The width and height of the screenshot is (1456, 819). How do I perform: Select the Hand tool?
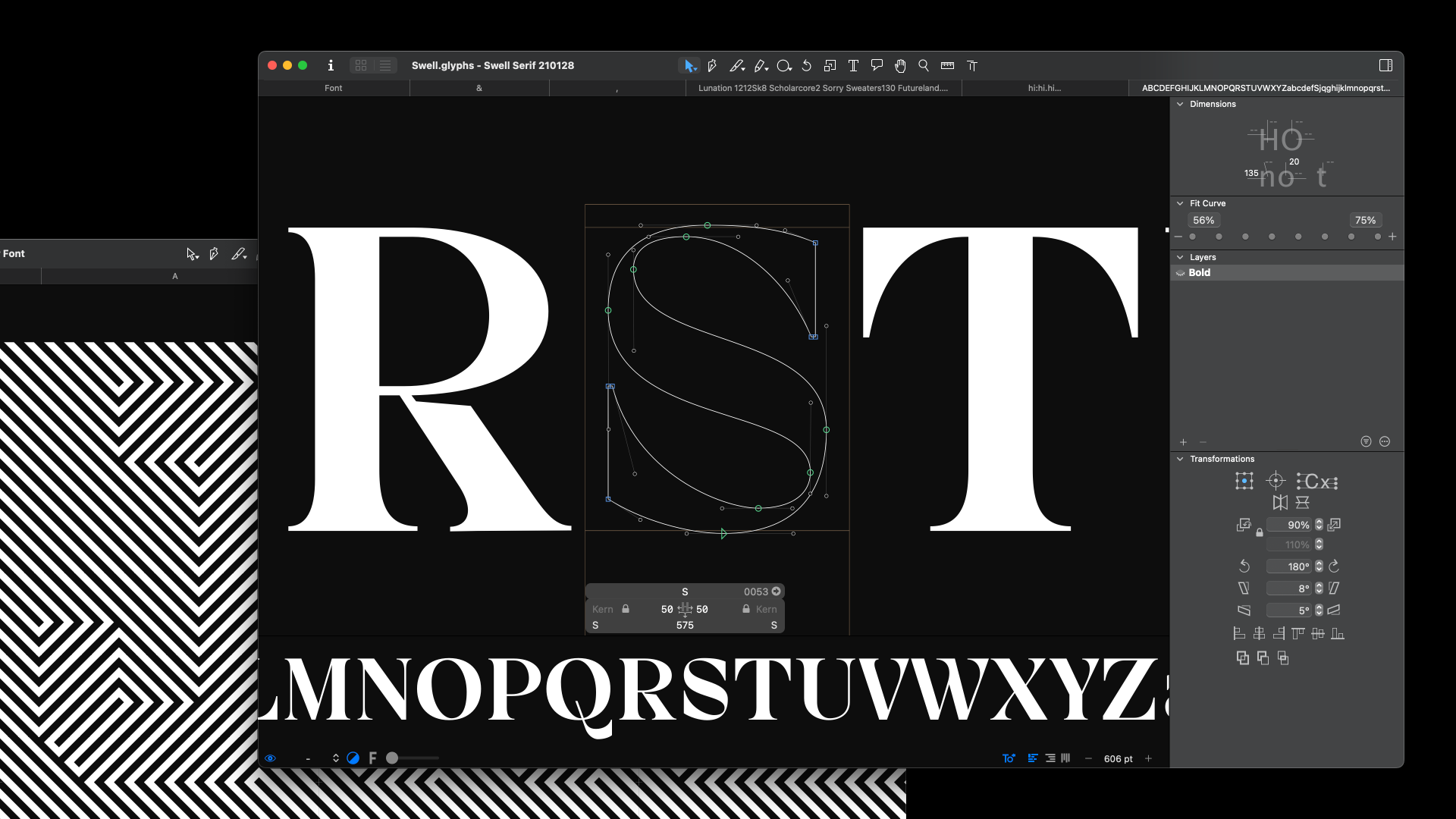[x=900, y=66]
